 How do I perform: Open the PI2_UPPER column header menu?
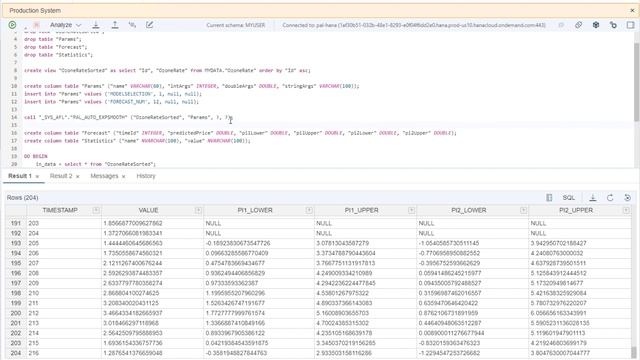pos(626,210)
